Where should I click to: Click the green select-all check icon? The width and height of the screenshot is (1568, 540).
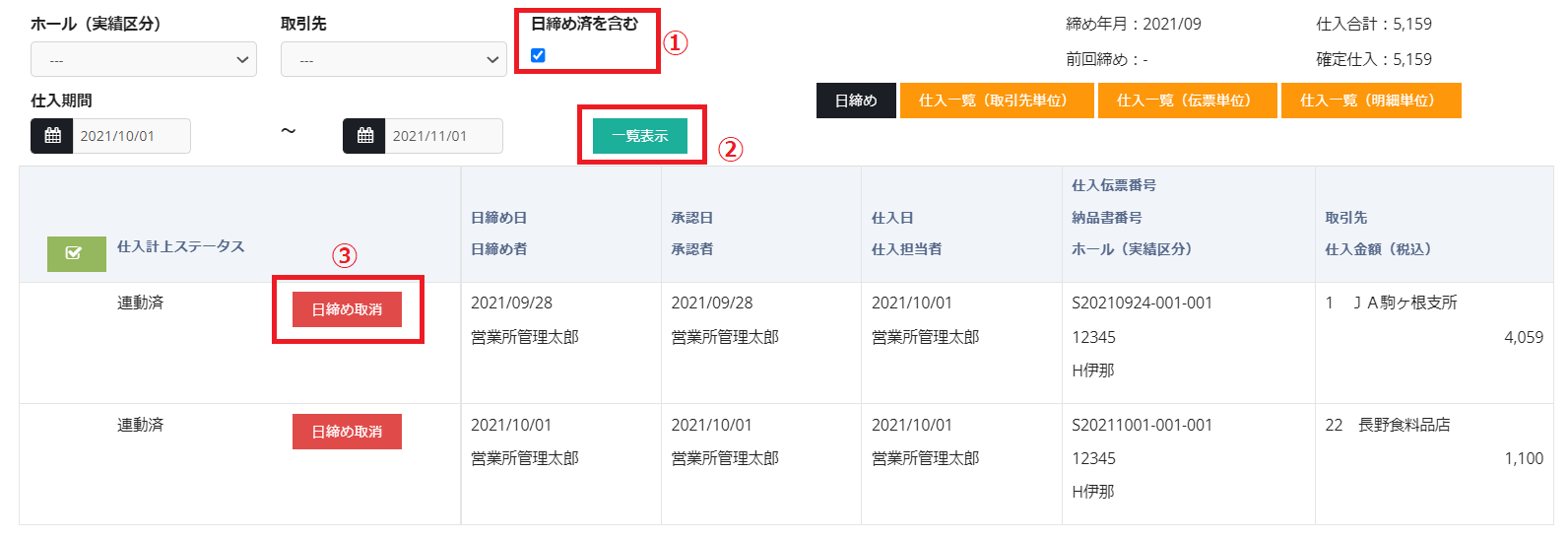pyautogui.click(x=76, y=253)
